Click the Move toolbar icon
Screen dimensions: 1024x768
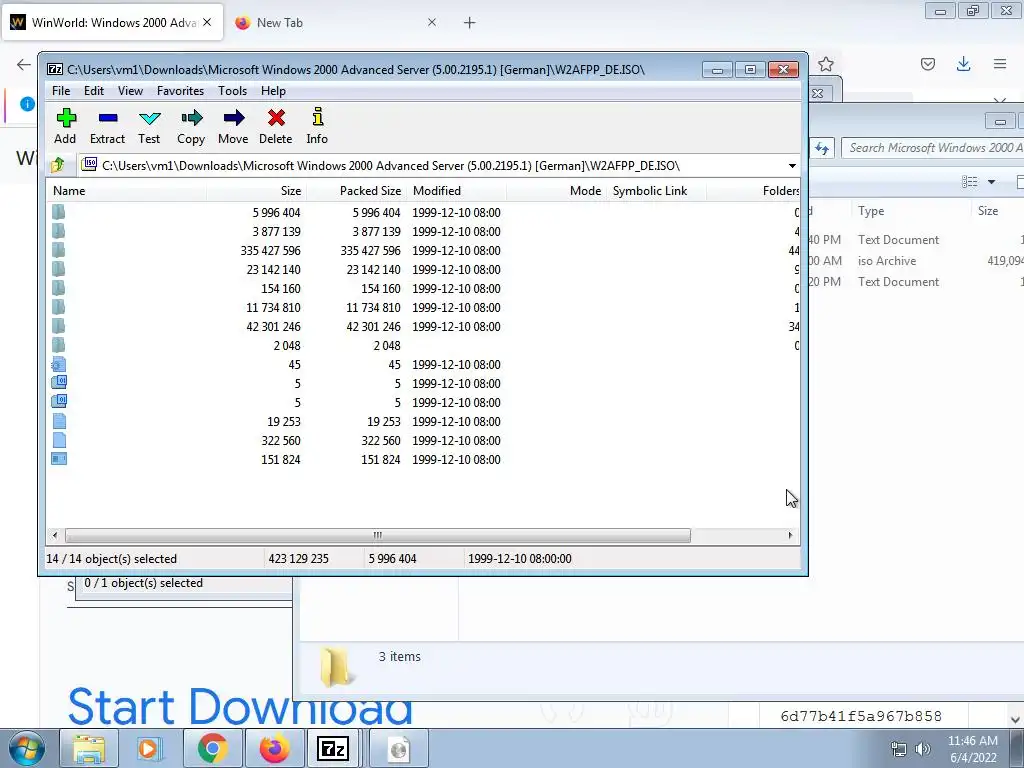233,126
